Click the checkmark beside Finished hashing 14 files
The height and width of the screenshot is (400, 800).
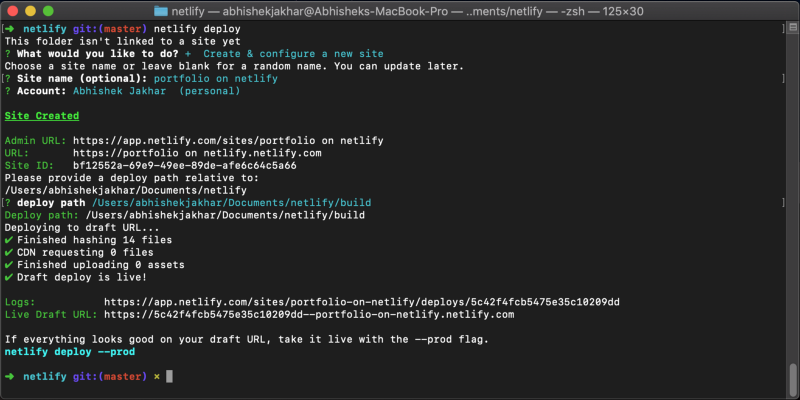coord(9,239)
